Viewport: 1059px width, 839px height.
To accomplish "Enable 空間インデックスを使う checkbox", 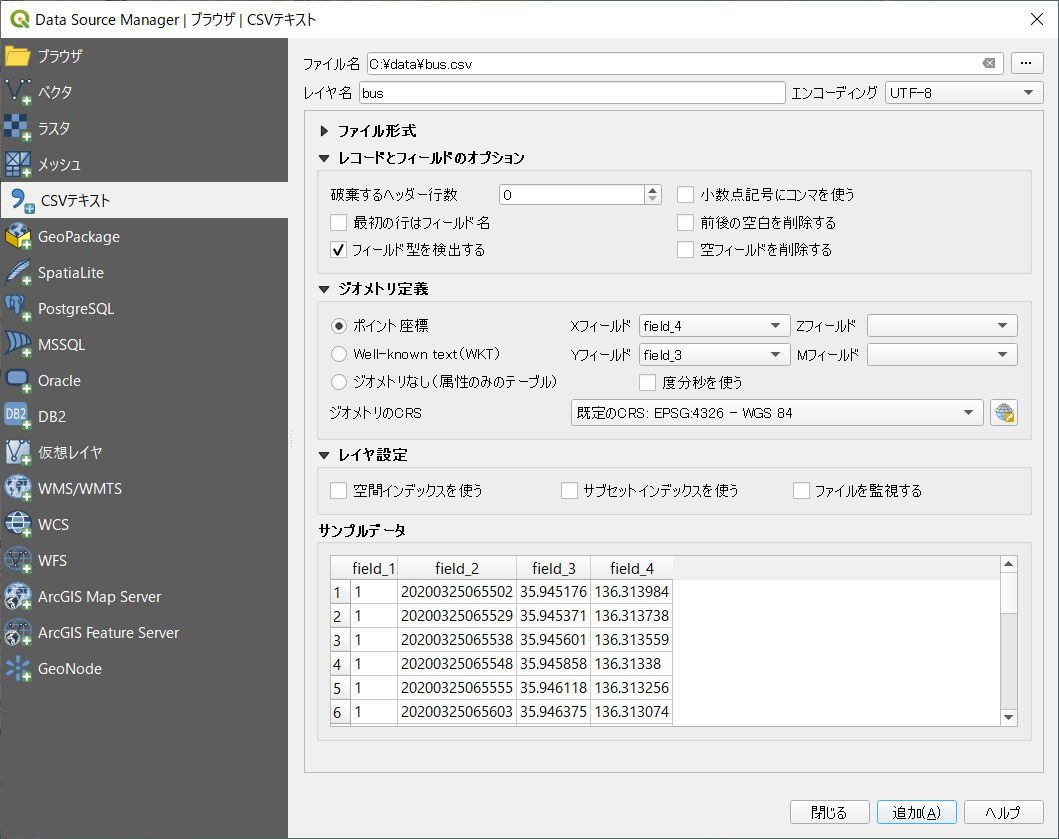I will pyautogui.click(x=338, y=490).
